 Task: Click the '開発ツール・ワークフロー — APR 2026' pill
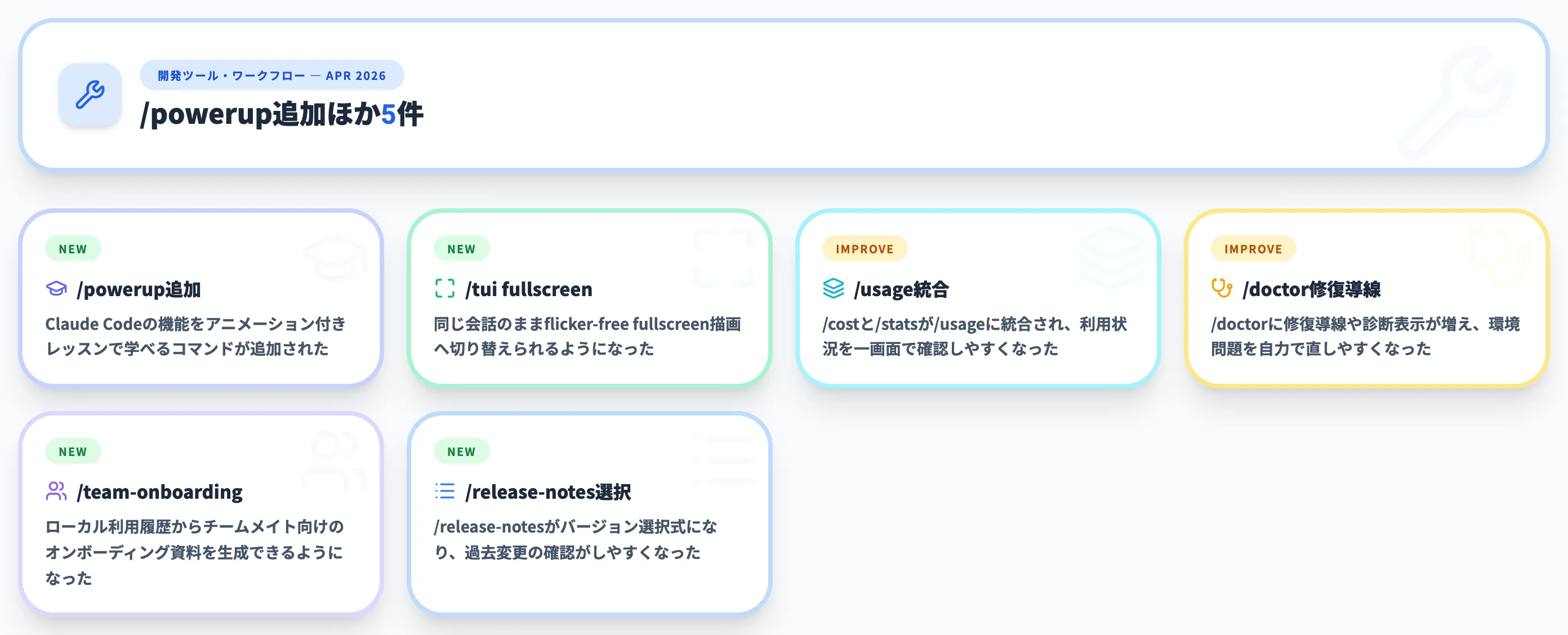(x=271, y=75)
